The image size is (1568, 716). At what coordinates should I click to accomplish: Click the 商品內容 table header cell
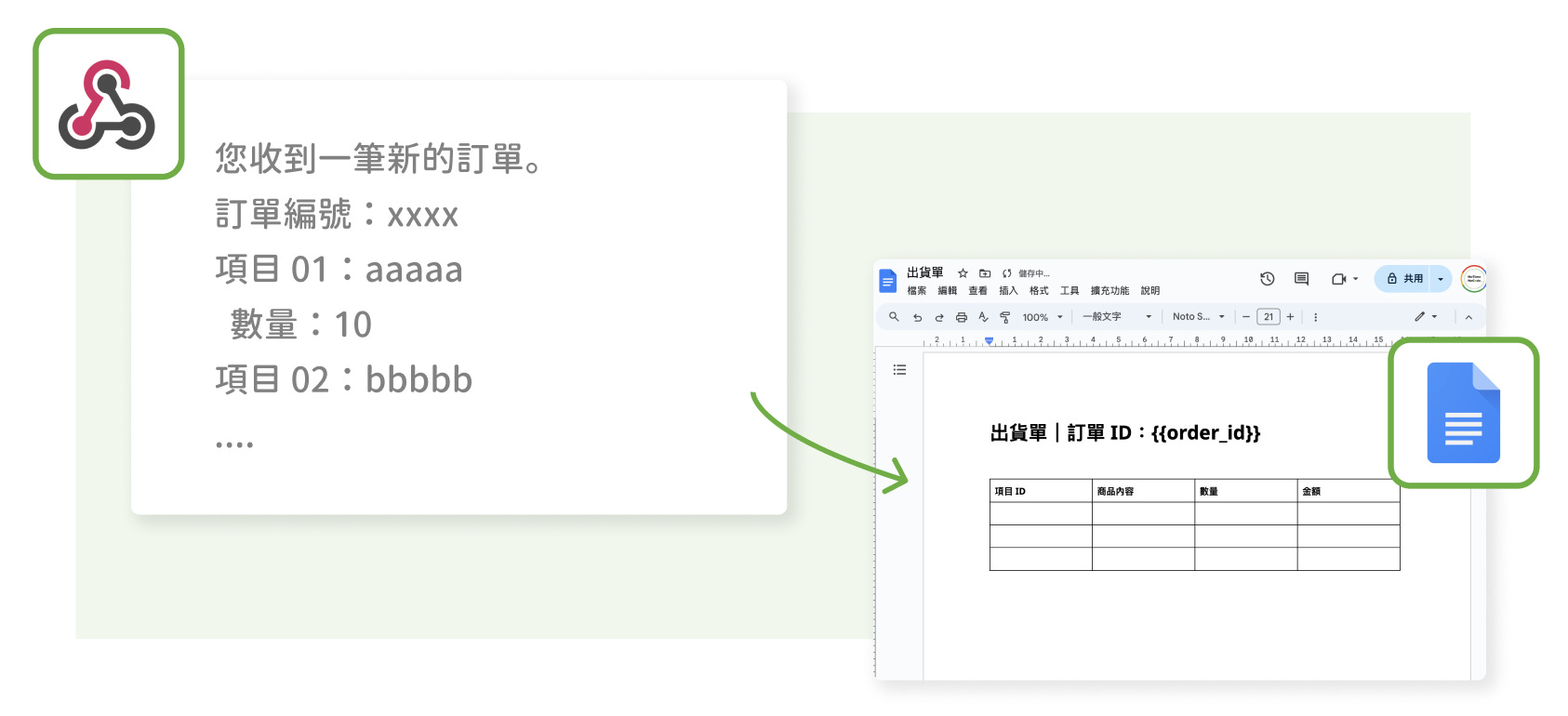(x=1143, y=491)
